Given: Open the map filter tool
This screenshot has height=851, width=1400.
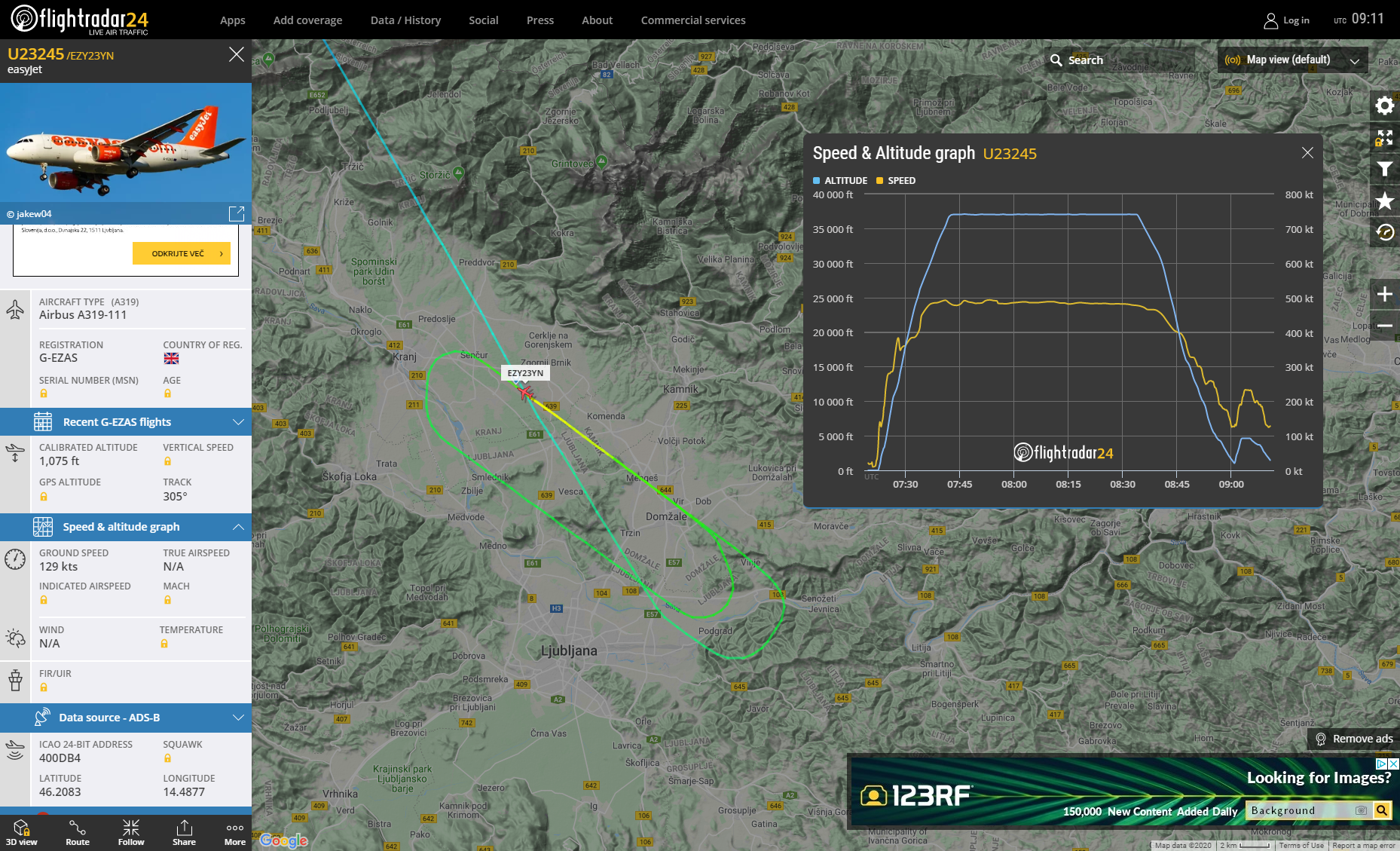Looking at the screenshot, I should pos(1384,169).
